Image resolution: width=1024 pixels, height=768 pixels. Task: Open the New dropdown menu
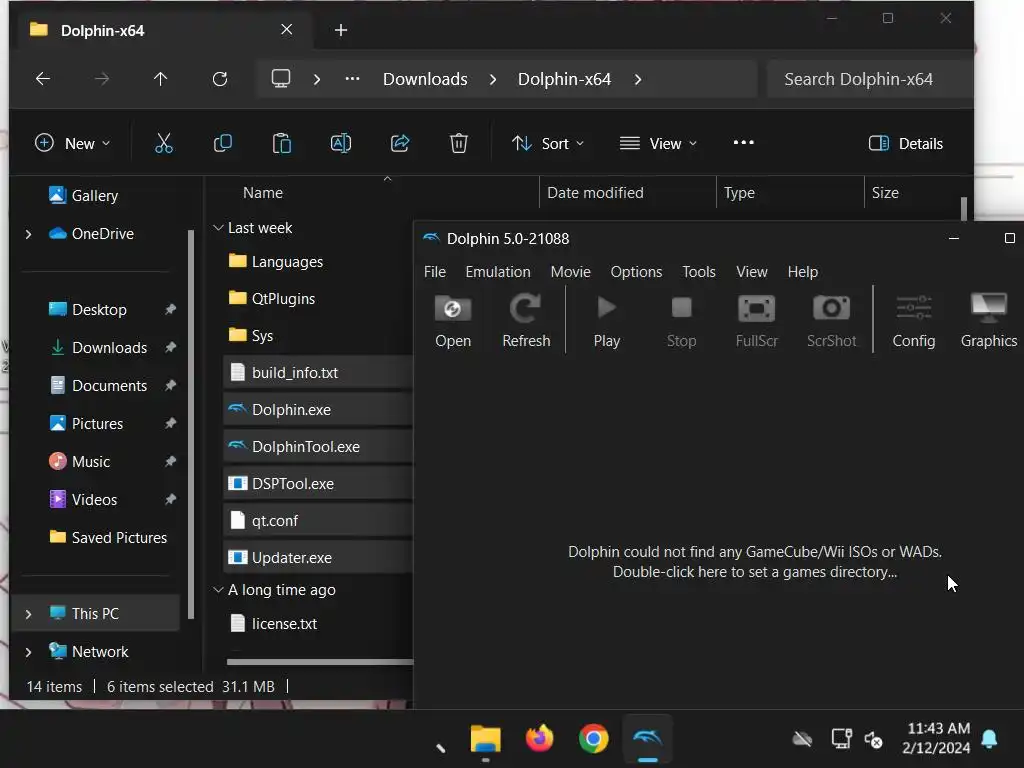(72, 143)
